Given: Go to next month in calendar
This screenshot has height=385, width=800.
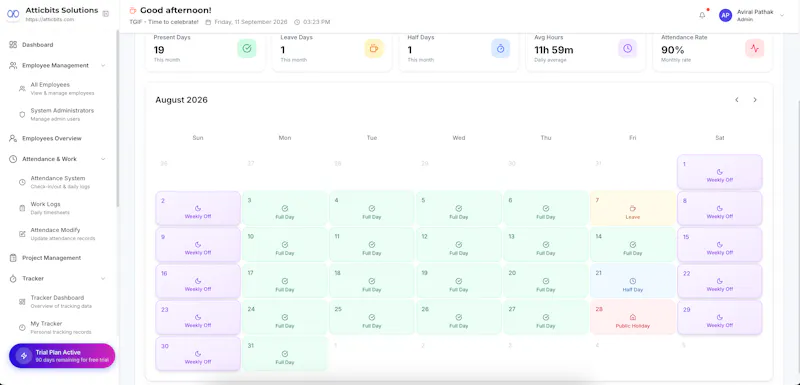Looking at the screenshot, I should pyautogui.click(x=755, y=100).
